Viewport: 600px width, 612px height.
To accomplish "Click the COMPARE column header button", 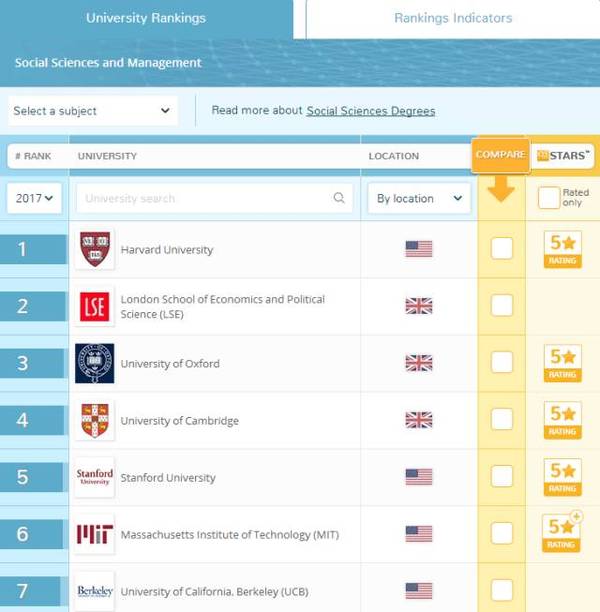I will [500, 155].
